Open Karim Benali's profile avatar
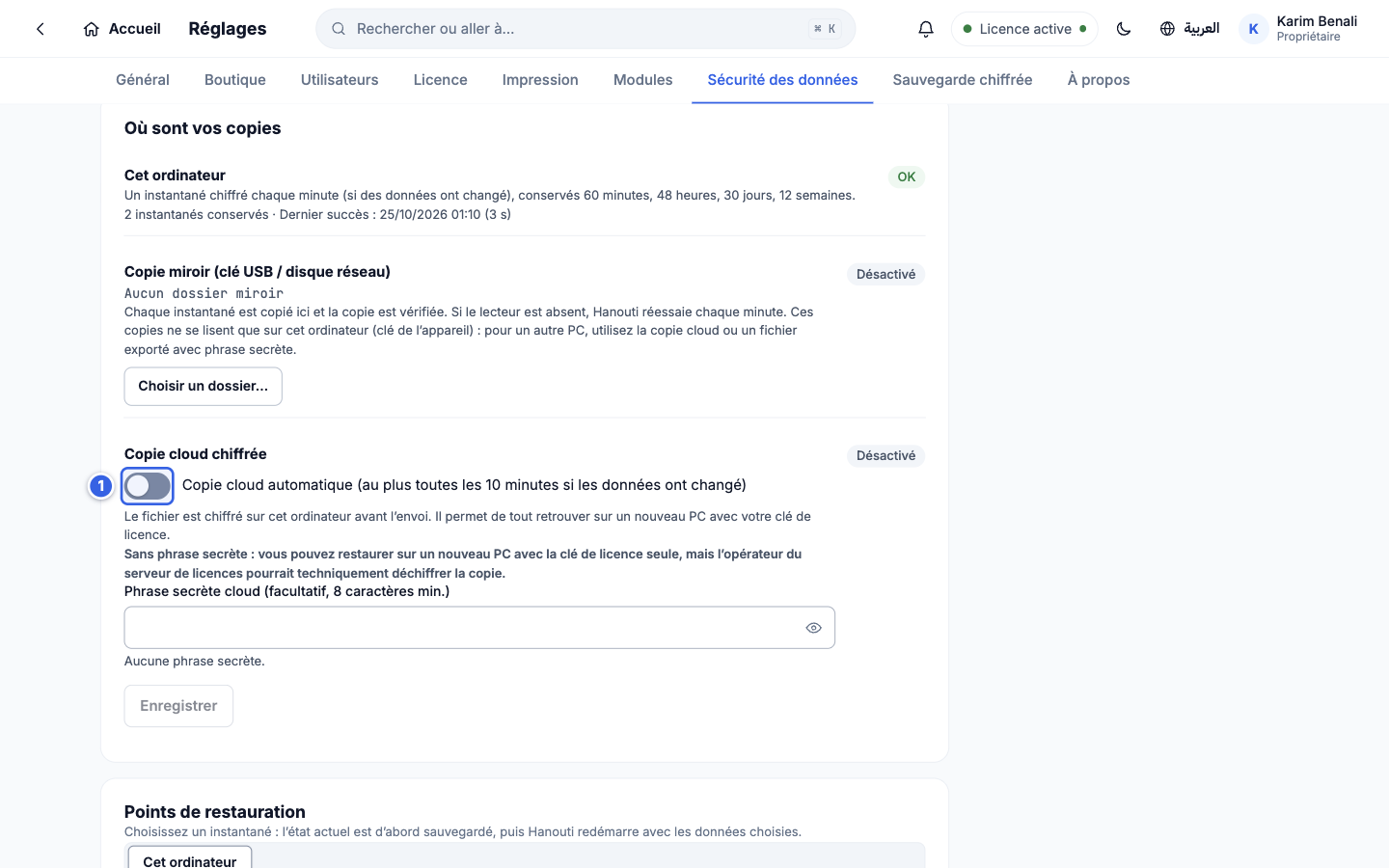Image resolution: width=1389 pixels, height=868 pixels. [x=1253, y=29]
